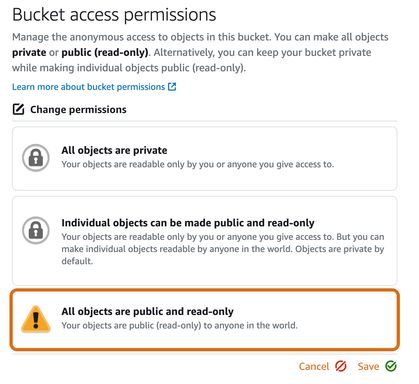Click the green save checkmark icon
The width and height of the screenshot is (419, 384).
tap(391, 366)
